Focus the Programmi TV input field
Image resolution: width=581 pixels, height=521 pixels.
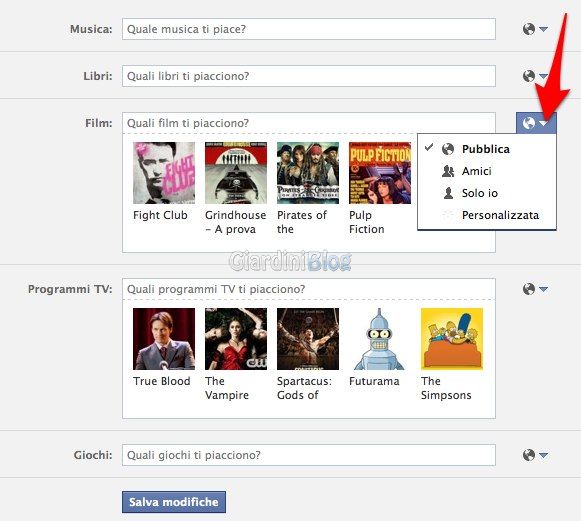point(309,289)
